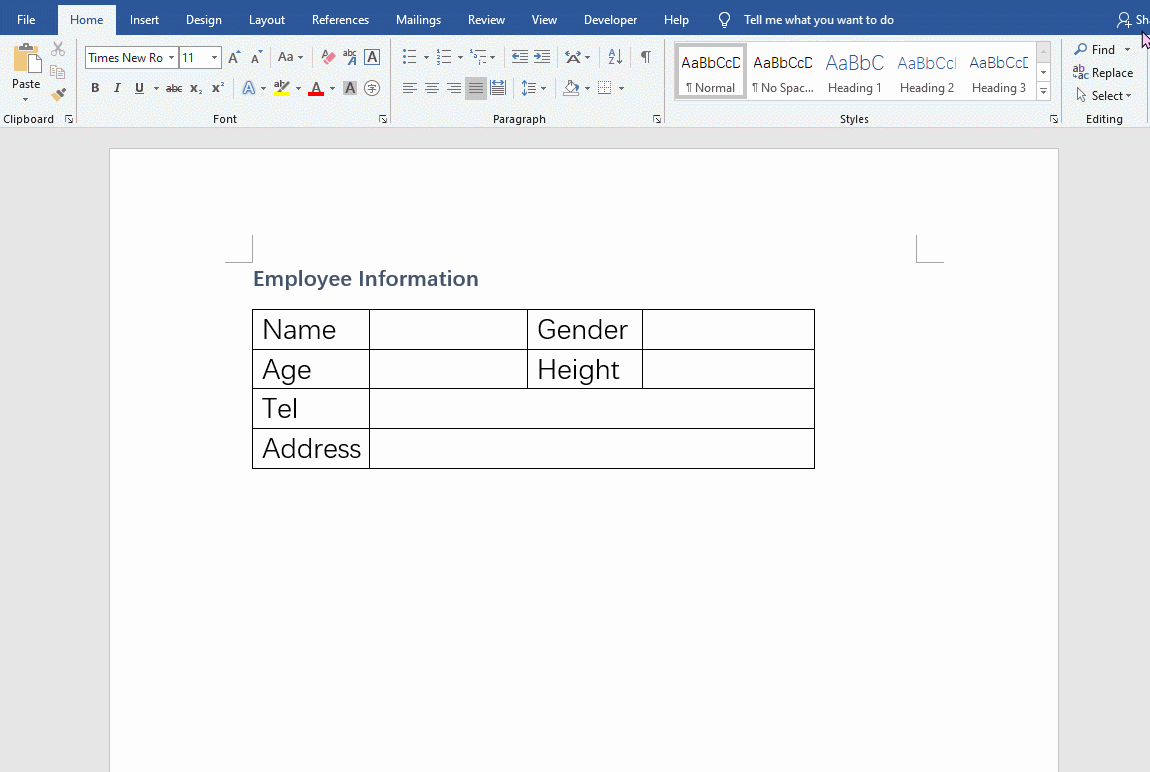Viewport: 1150px width, 772px height.
Task: Switch to the Design tab
Action: (204, 20)
